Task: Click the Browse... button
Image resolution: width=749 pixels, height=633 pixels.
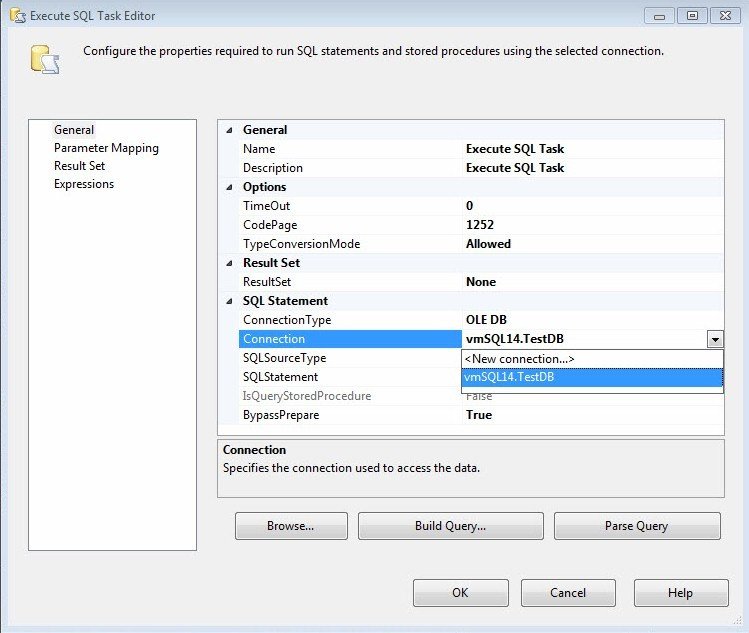Action: (x=291, y=526)
